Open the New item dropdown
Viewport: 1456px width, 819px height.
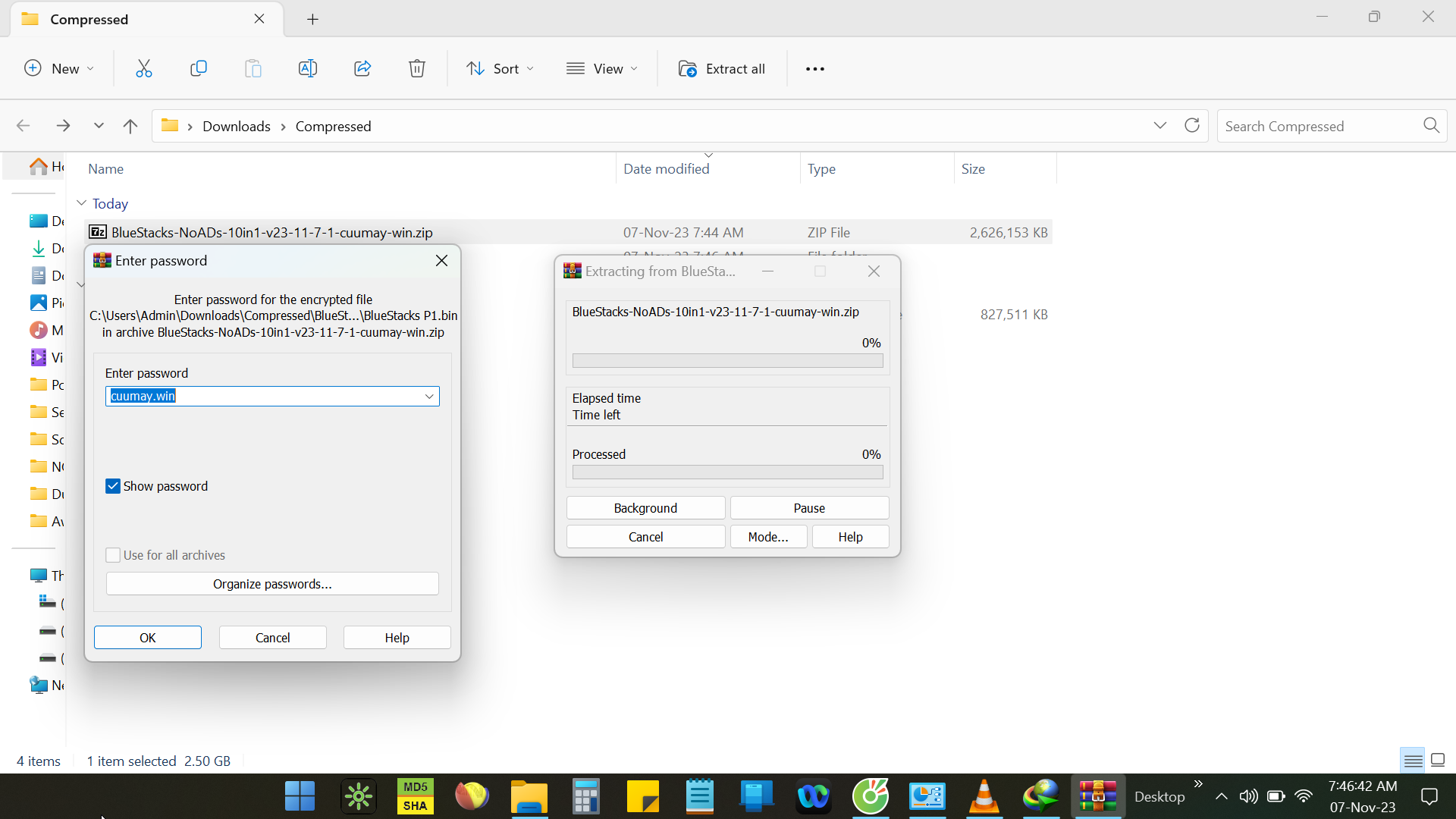pos(59,68)
